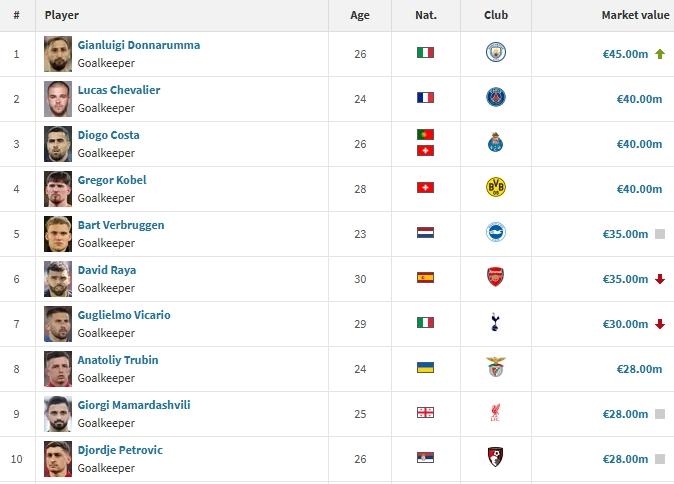Click the Arsenal club crest
Viewport: 674px width, 484px height.
point(495,278)
